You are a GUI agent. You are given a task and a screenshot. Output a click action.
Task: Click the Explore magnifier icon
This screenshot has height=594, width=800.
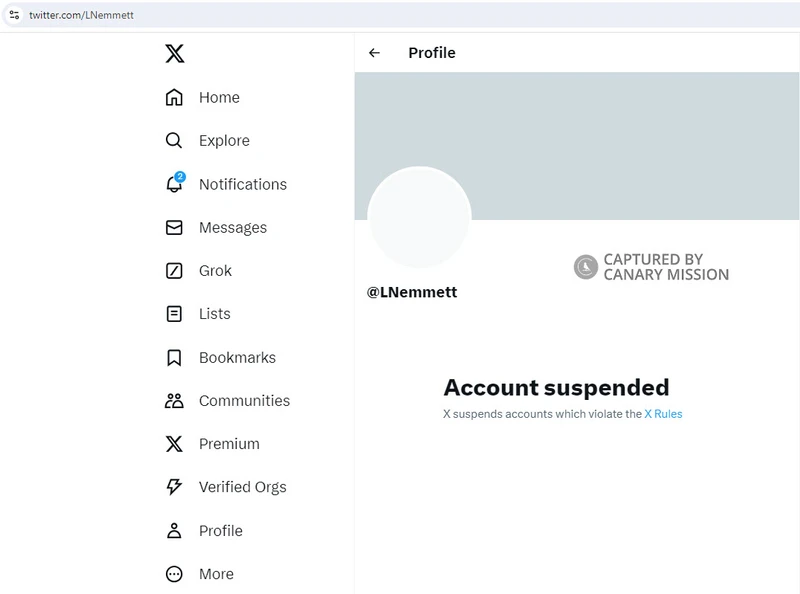click(174, 140)
